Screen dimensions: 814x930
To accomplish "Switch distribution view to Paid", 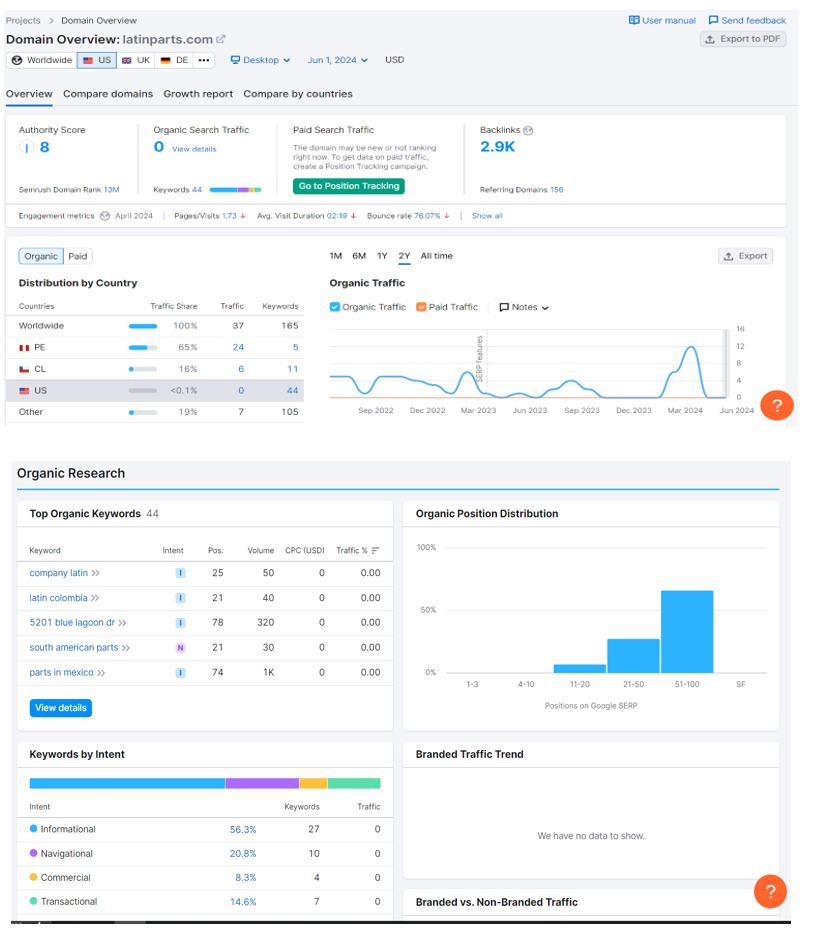I will 78,256.
